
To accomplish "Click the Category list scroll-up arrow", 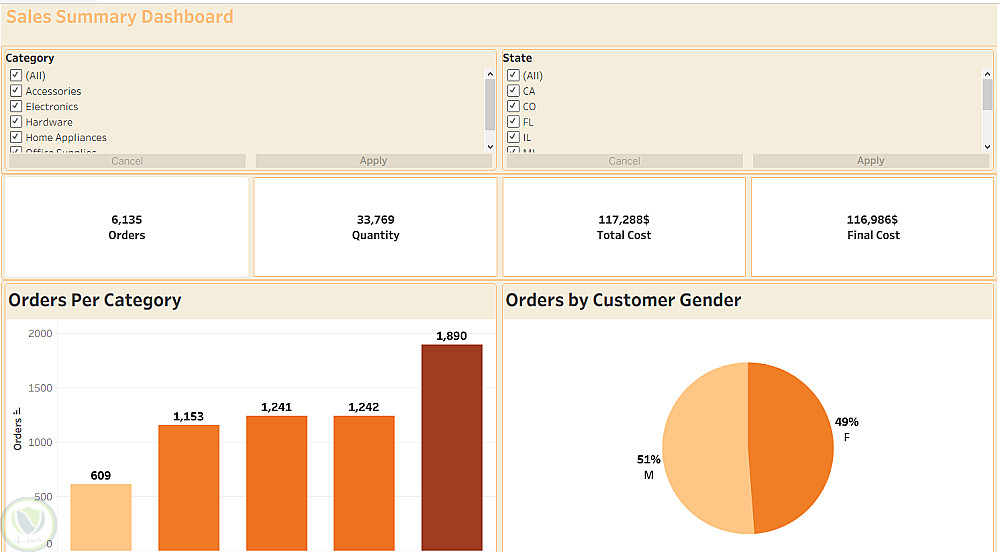I will coord(490,74).
